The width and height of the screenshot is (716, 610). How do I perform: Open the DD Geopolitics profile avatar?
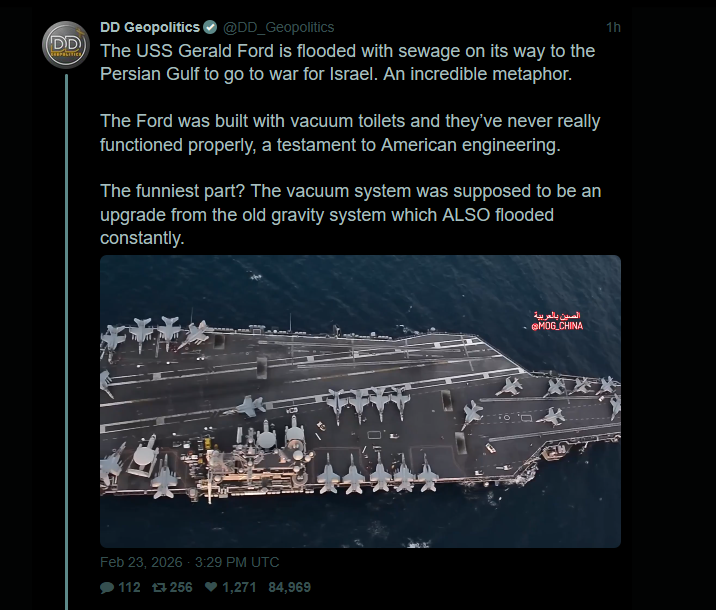point(66,46)
